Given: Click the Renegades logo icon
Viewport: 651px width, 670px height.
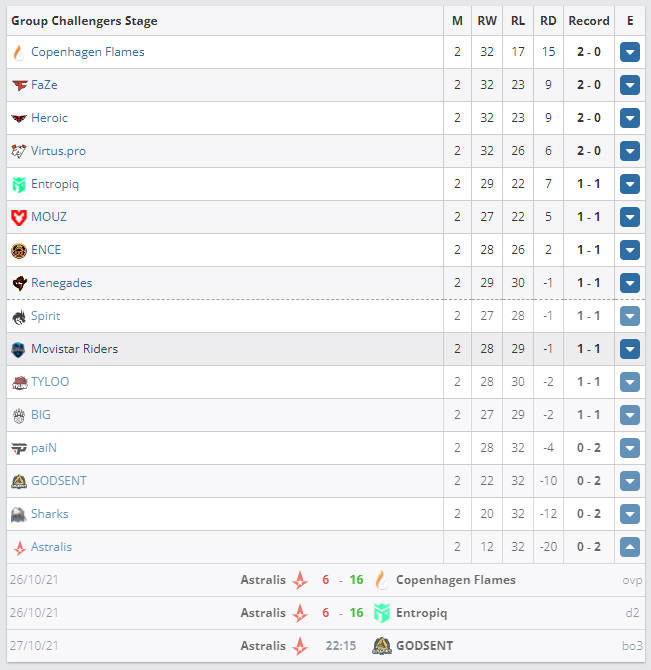Looking at the screenshot, I should coord(19,283).
